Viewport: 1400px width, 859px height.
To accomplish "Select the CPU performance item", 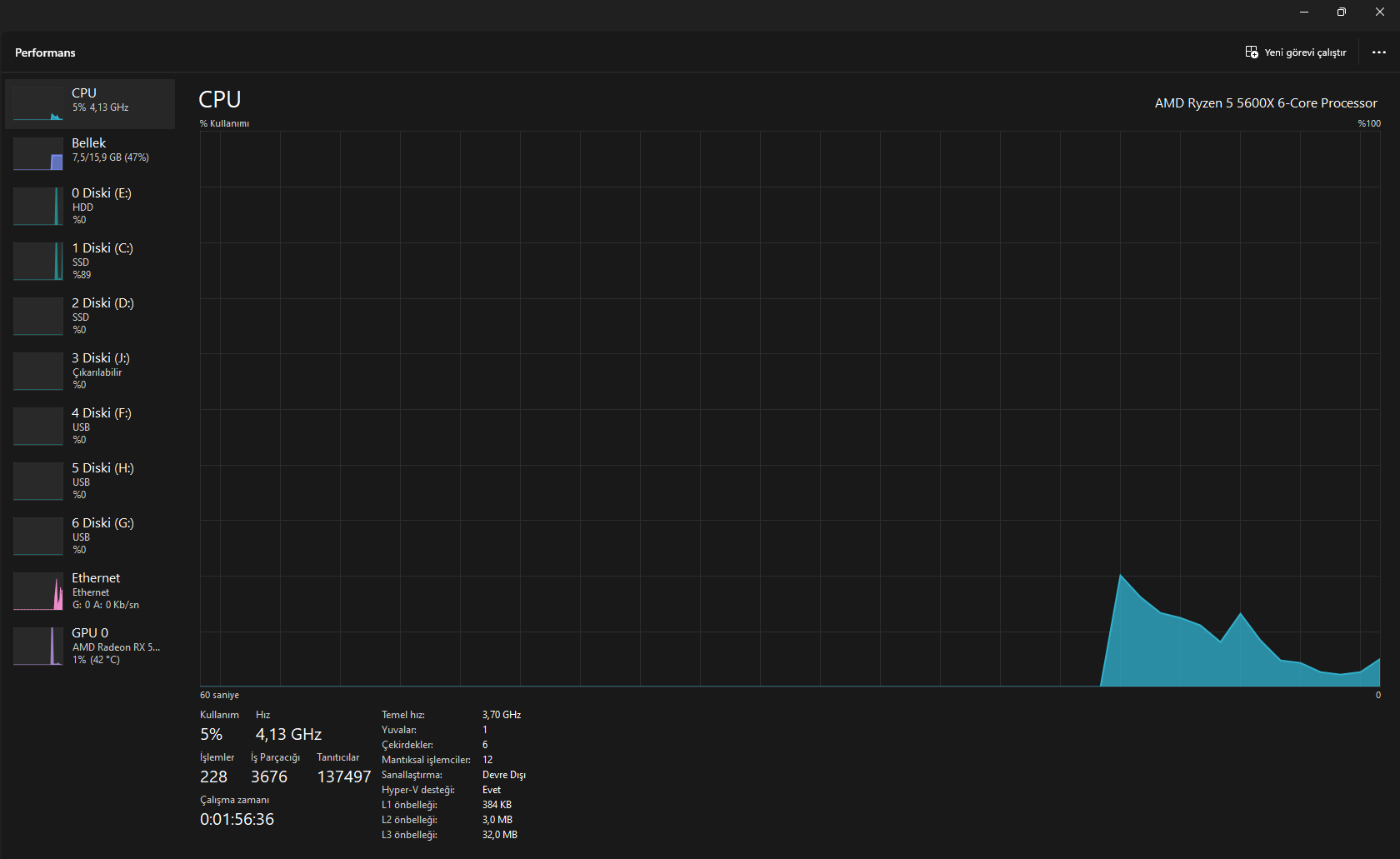I will click(x=90, y=104).
